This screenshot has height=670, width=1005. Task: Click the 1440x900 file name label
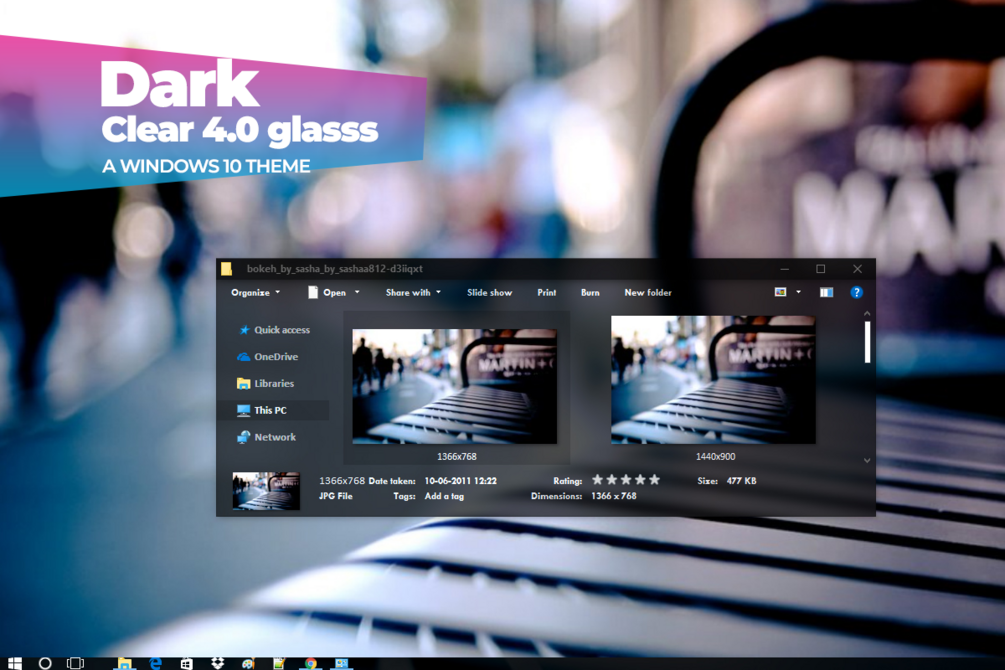(x=715, y=456)
